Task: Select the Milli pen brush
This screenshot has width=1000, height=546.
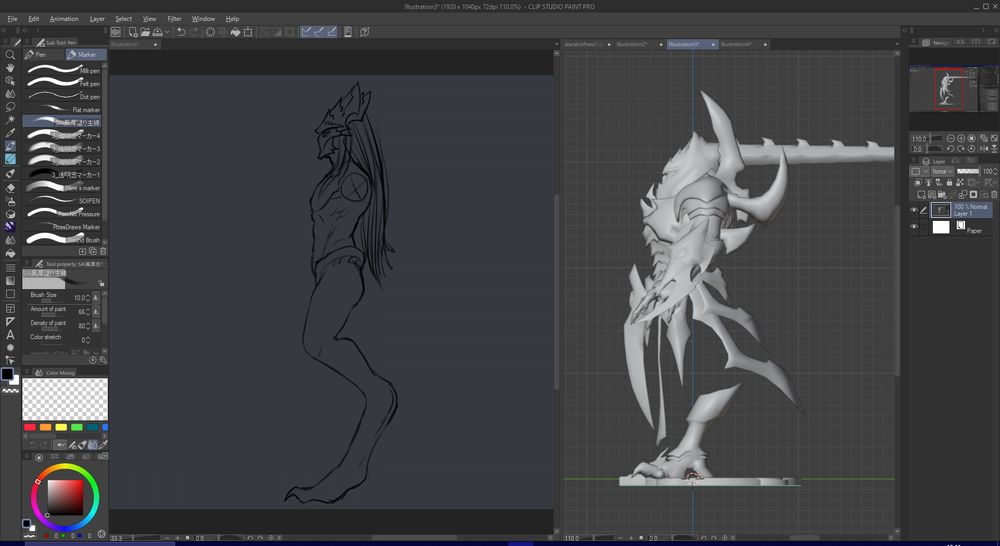Action: click(62, 70)
